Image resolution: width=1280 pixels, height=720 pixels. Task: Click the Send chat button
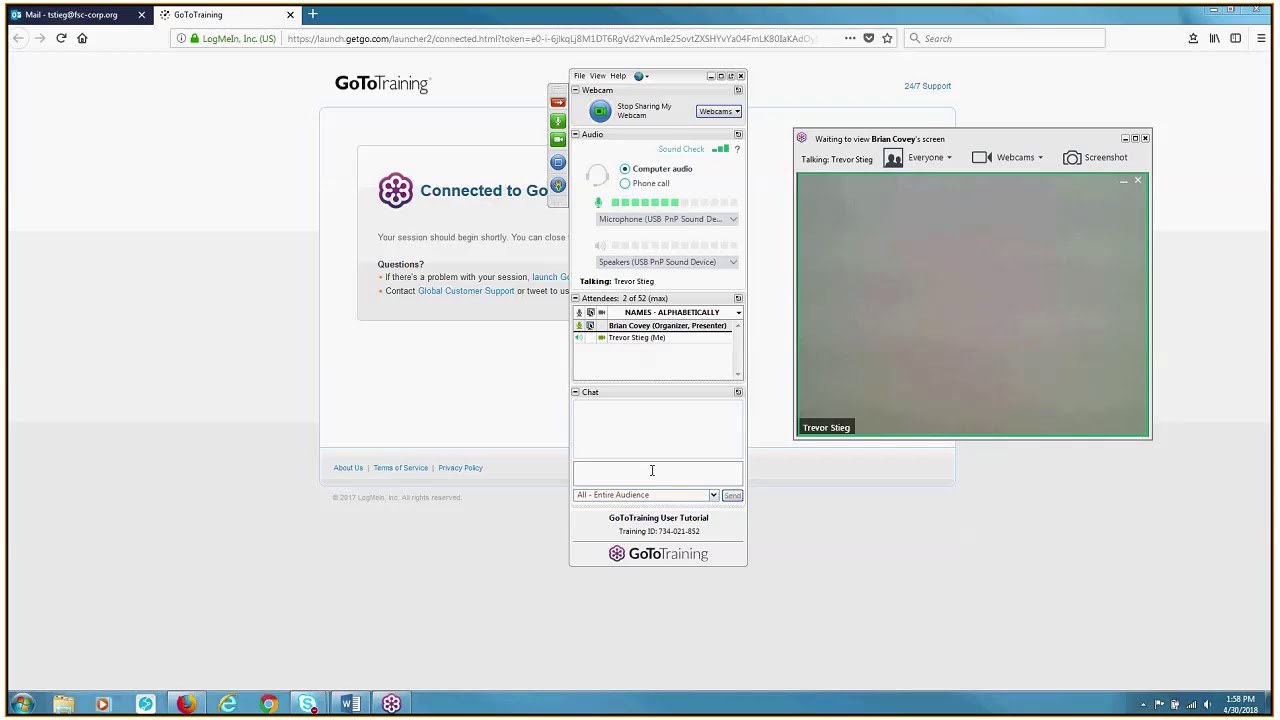[x=732, y=495]
